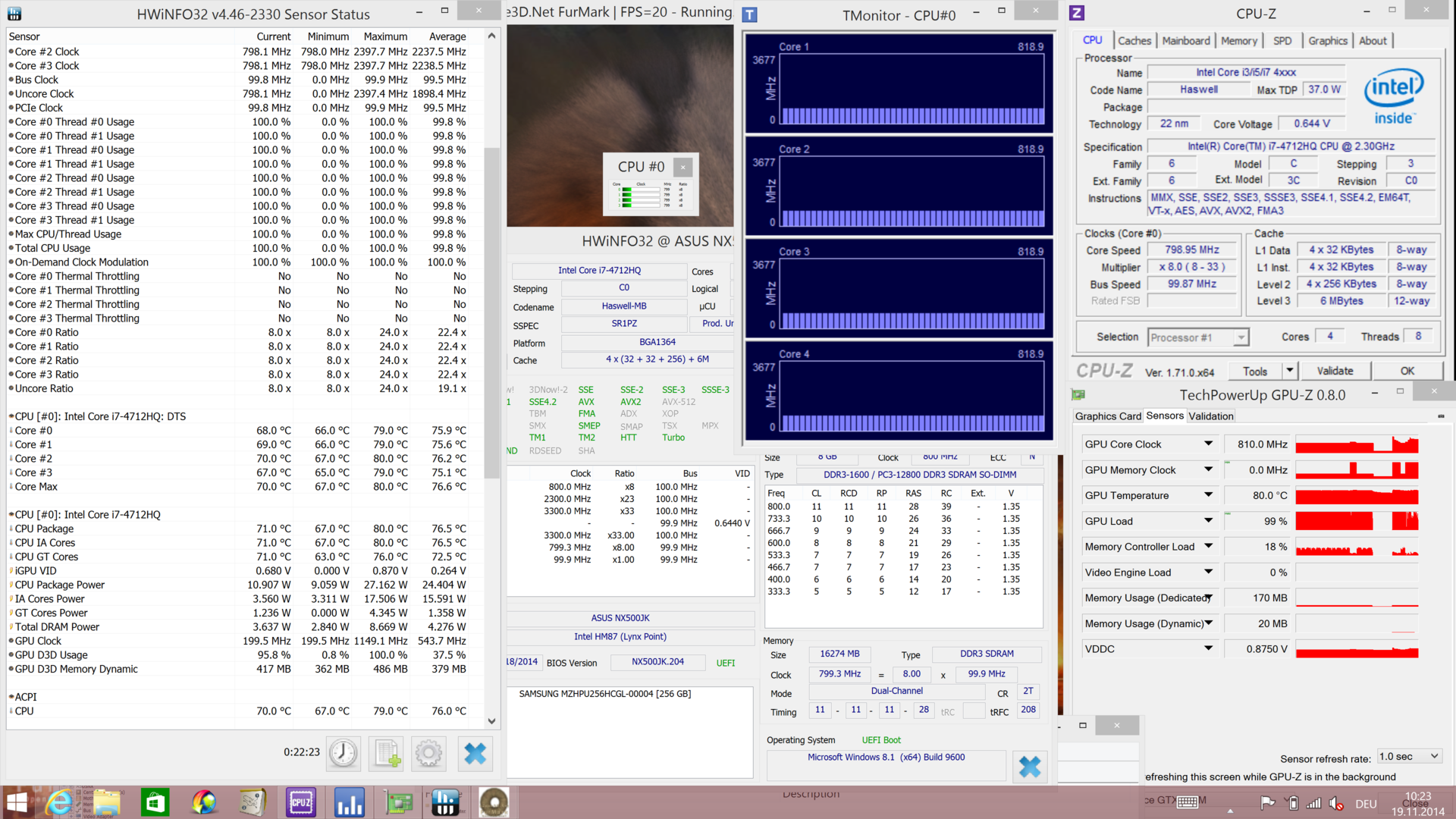Screen dimensions: 1456x819
Task: Open the GPU Core Clock dropdown
Action: [1208, 444]
